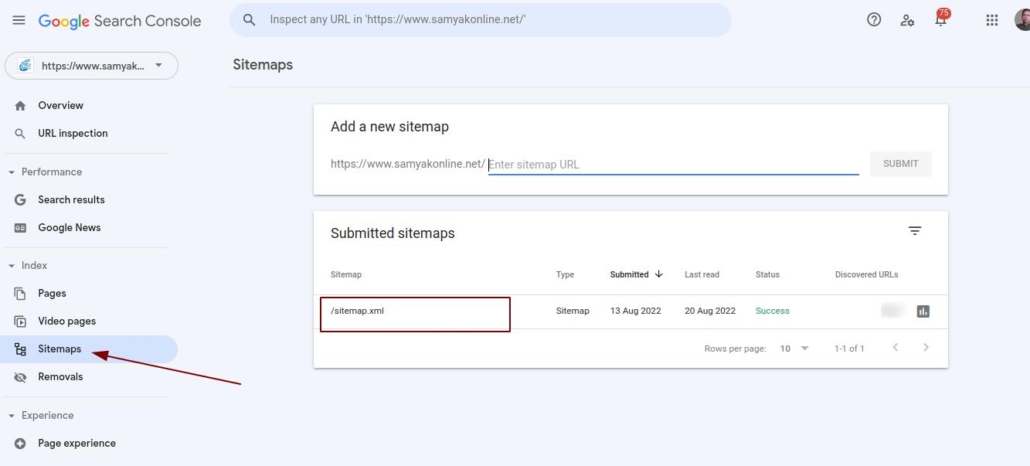Click the Video pages icon

click(x=20, y=321)
